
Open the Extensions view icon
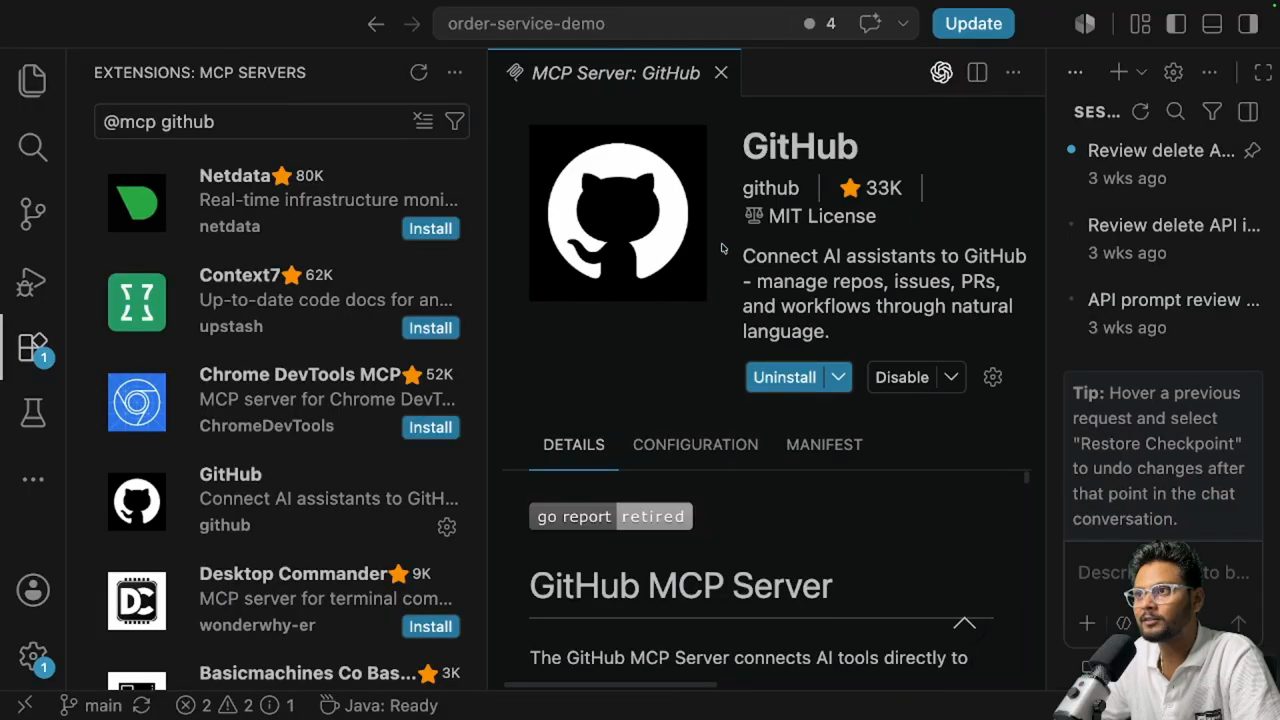[32, 347]
